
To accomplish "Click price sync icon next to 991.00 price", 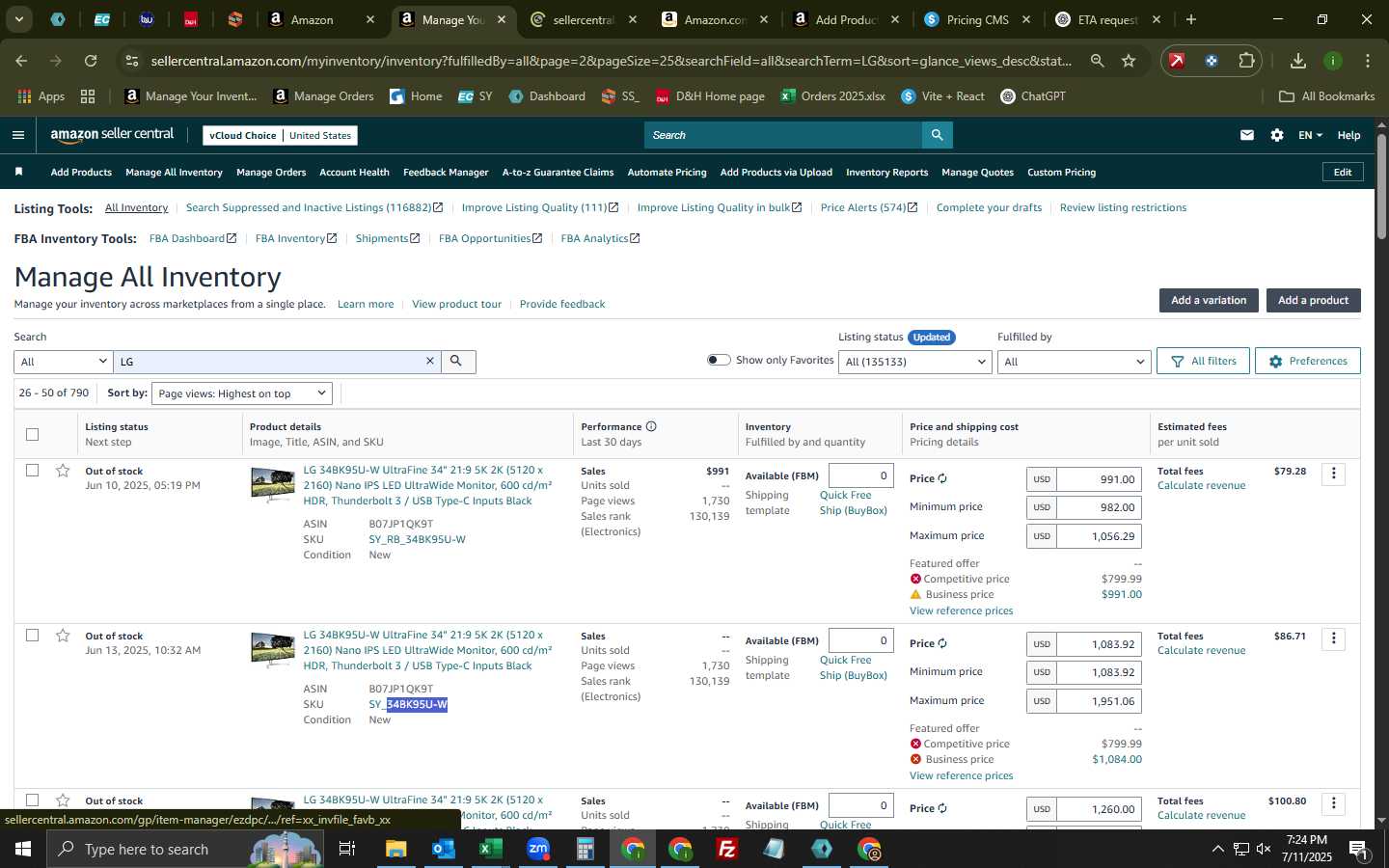I will pyautogui.click(x=942, y=478).
